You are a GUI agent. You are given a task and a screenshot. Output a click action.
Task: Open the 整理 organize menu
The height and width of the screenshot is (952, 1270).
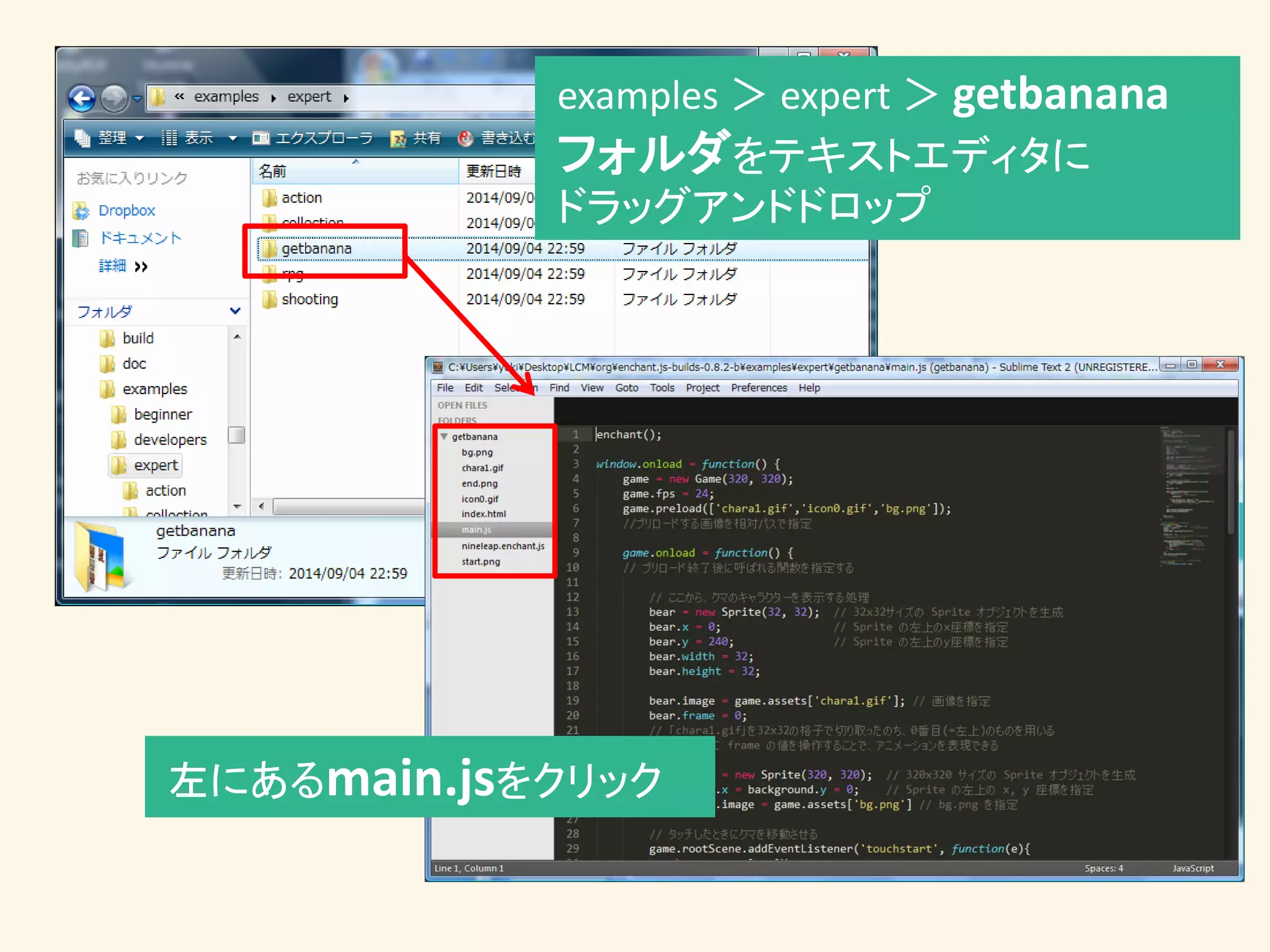click(x=109, y=138)
